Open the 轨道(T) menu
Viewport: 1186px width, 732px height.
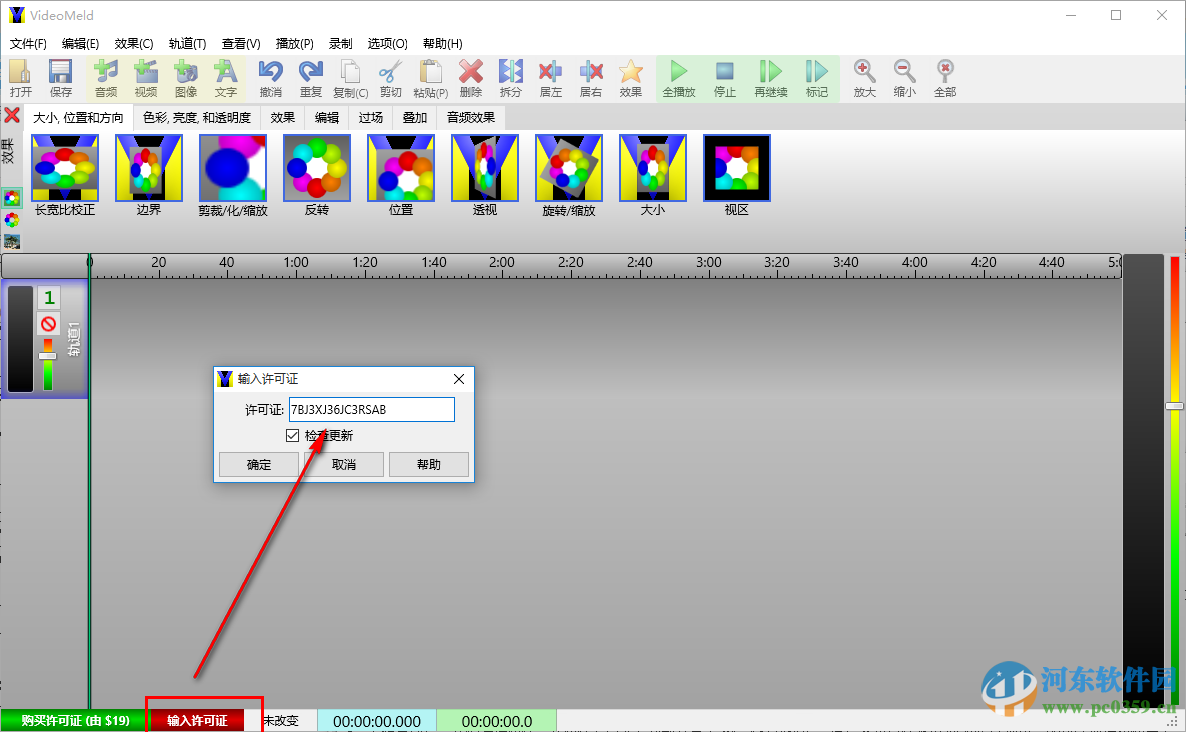tap(187, 44)
